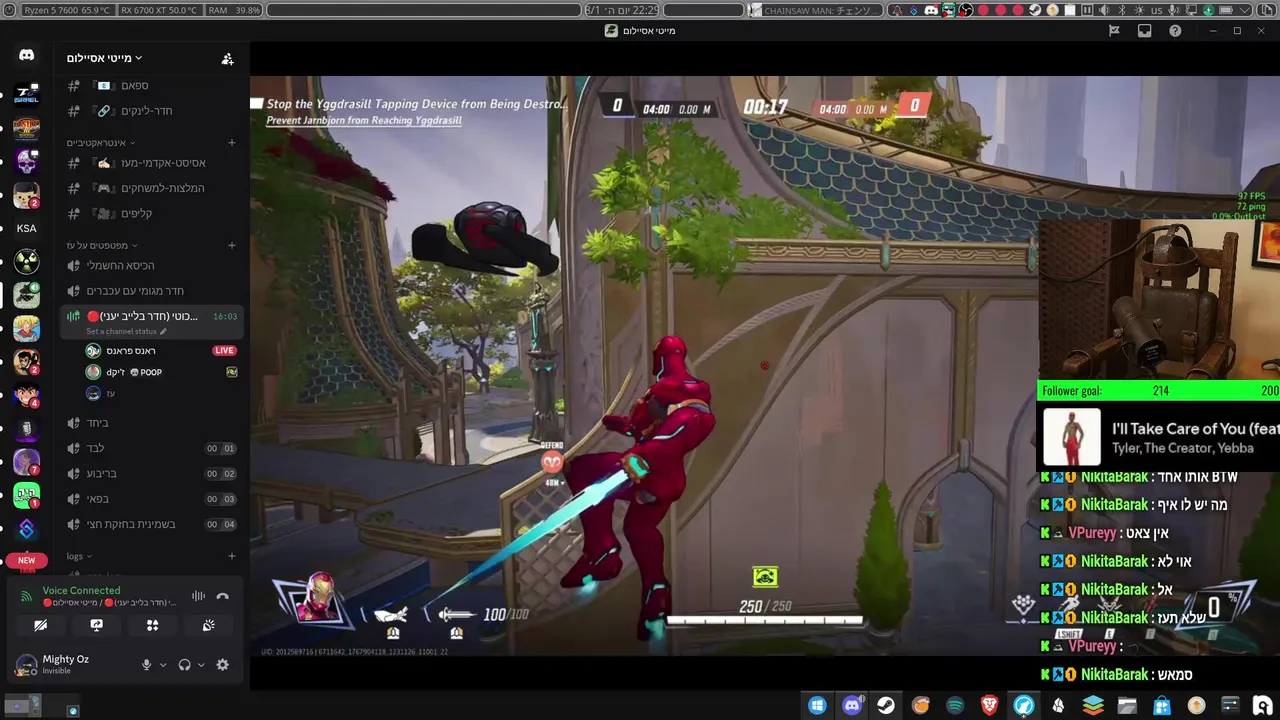Open the חדר-לינקים text channel
The width and height of the screenshot is (1280, 720).
(150, 110)
